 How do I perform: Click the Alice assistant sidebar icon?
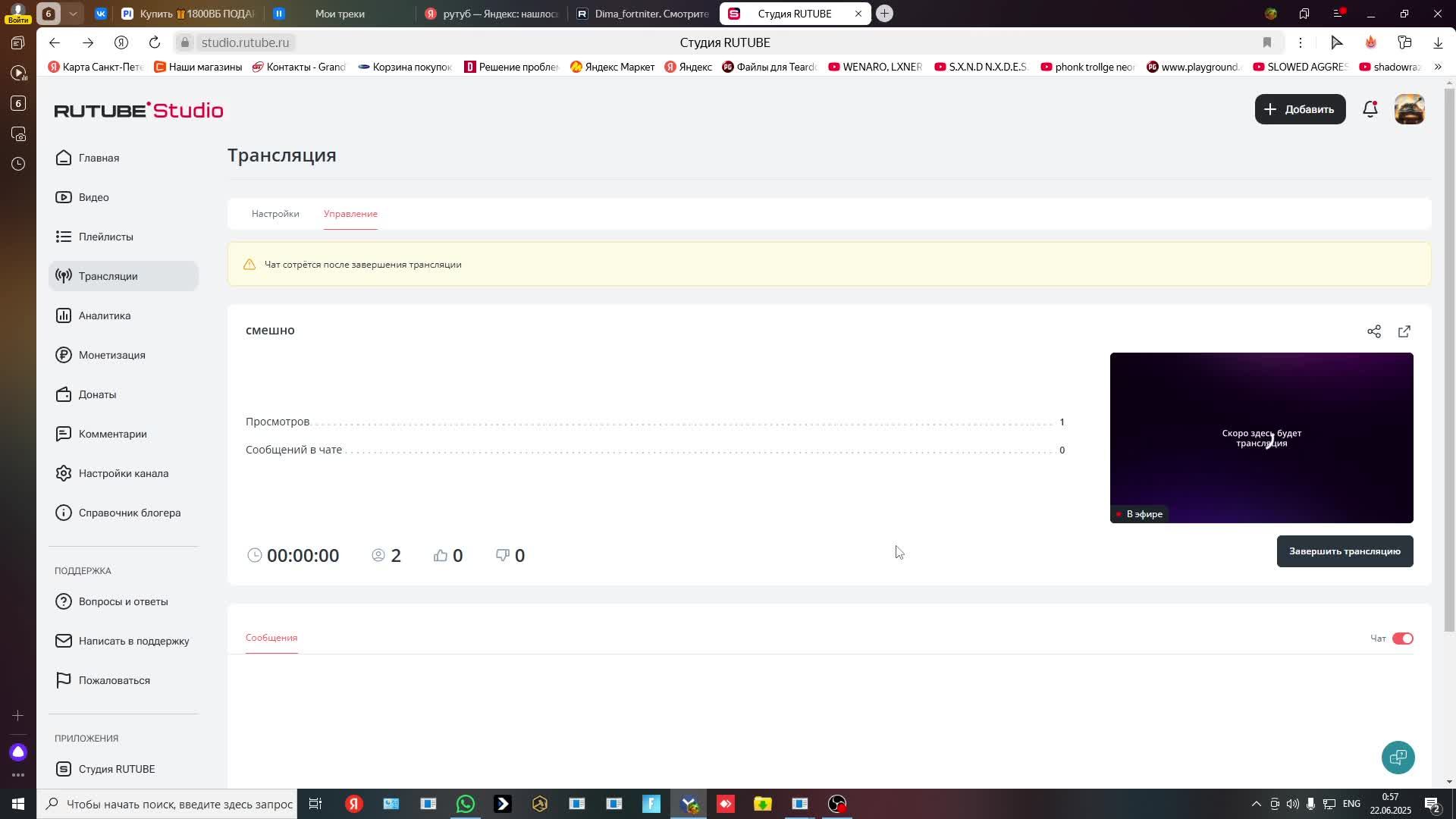point(18,752)
